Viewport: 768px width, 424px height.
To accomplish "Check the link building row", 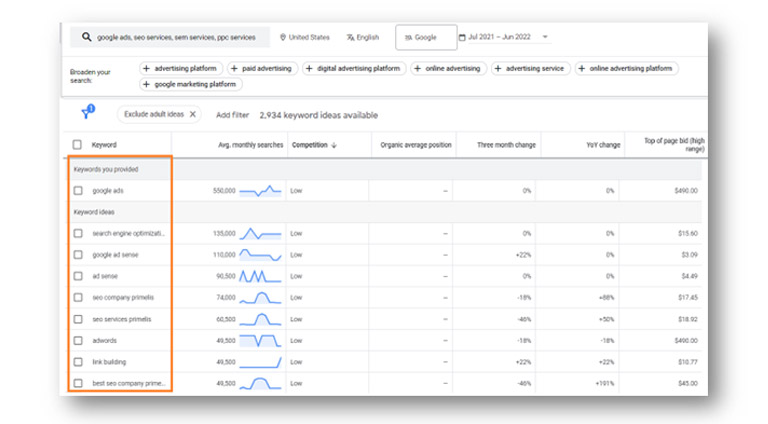I will point(78,362).
